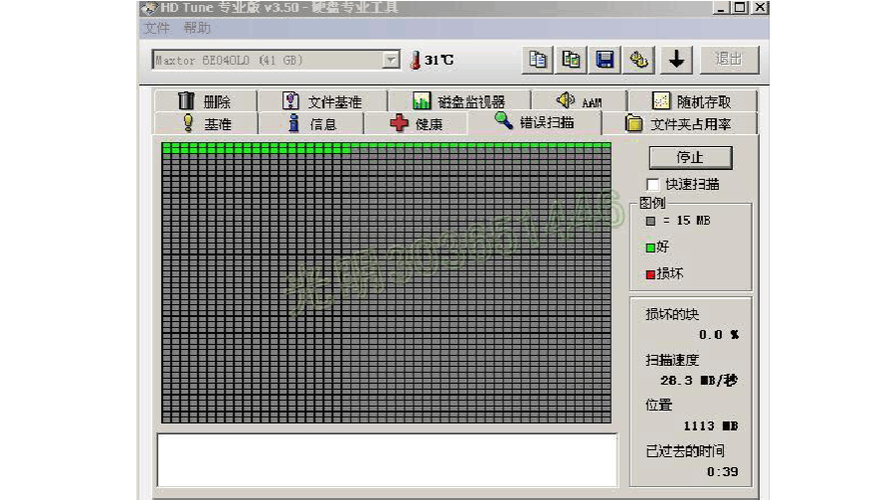Switch to the 信息 tab
The image size is (888, 500).
pyautogui.click(x=311, y=123)
